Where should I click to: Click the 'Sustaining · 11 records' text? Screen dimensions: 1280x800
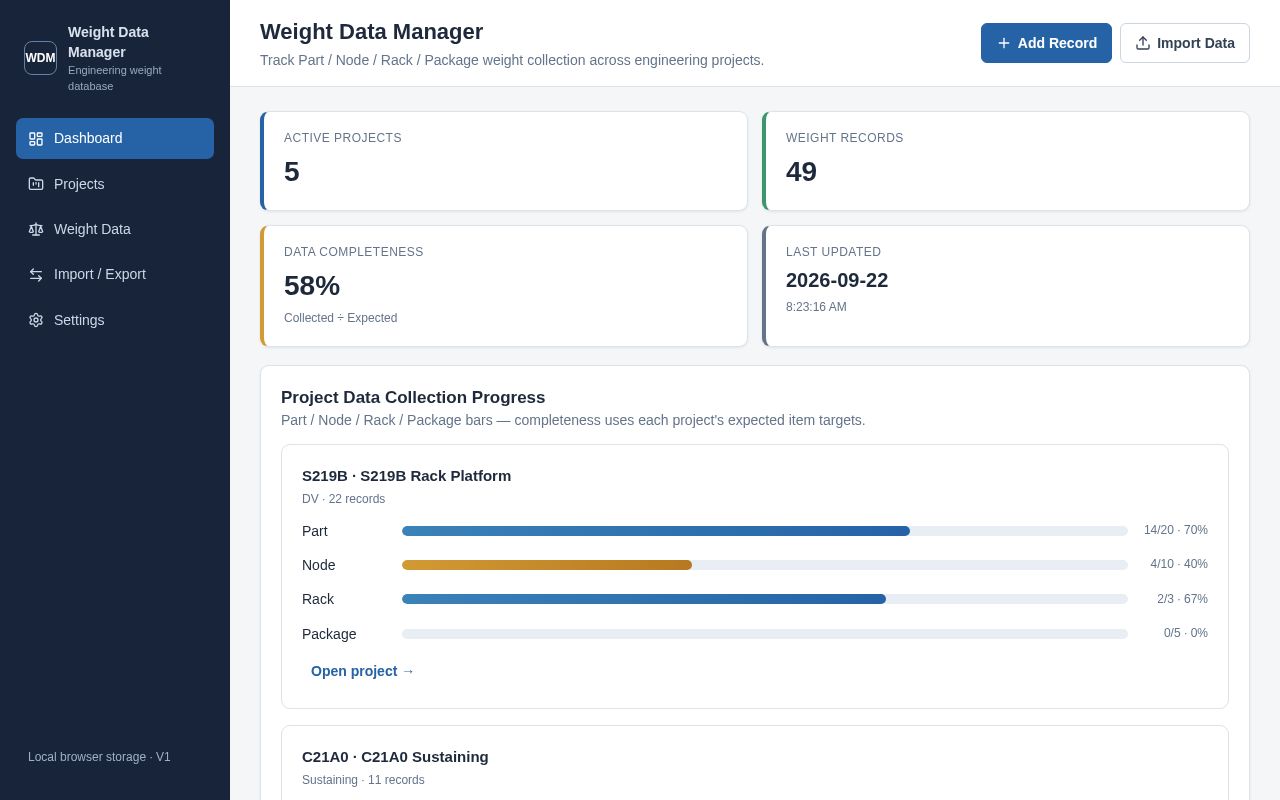[x=363, y=780]
